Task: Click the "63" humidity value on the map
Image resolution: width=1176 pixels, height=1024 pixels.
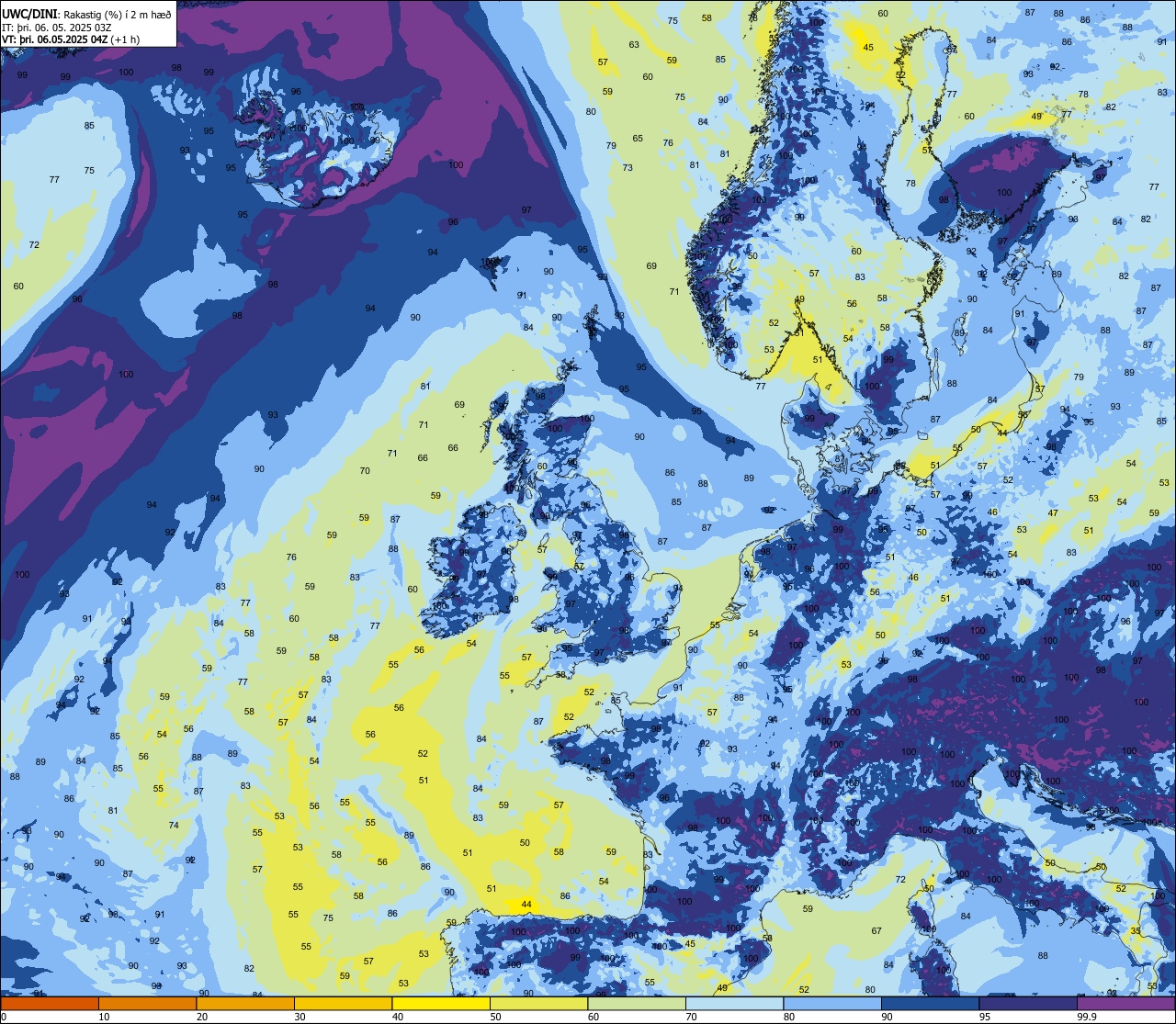Action: 634,45
